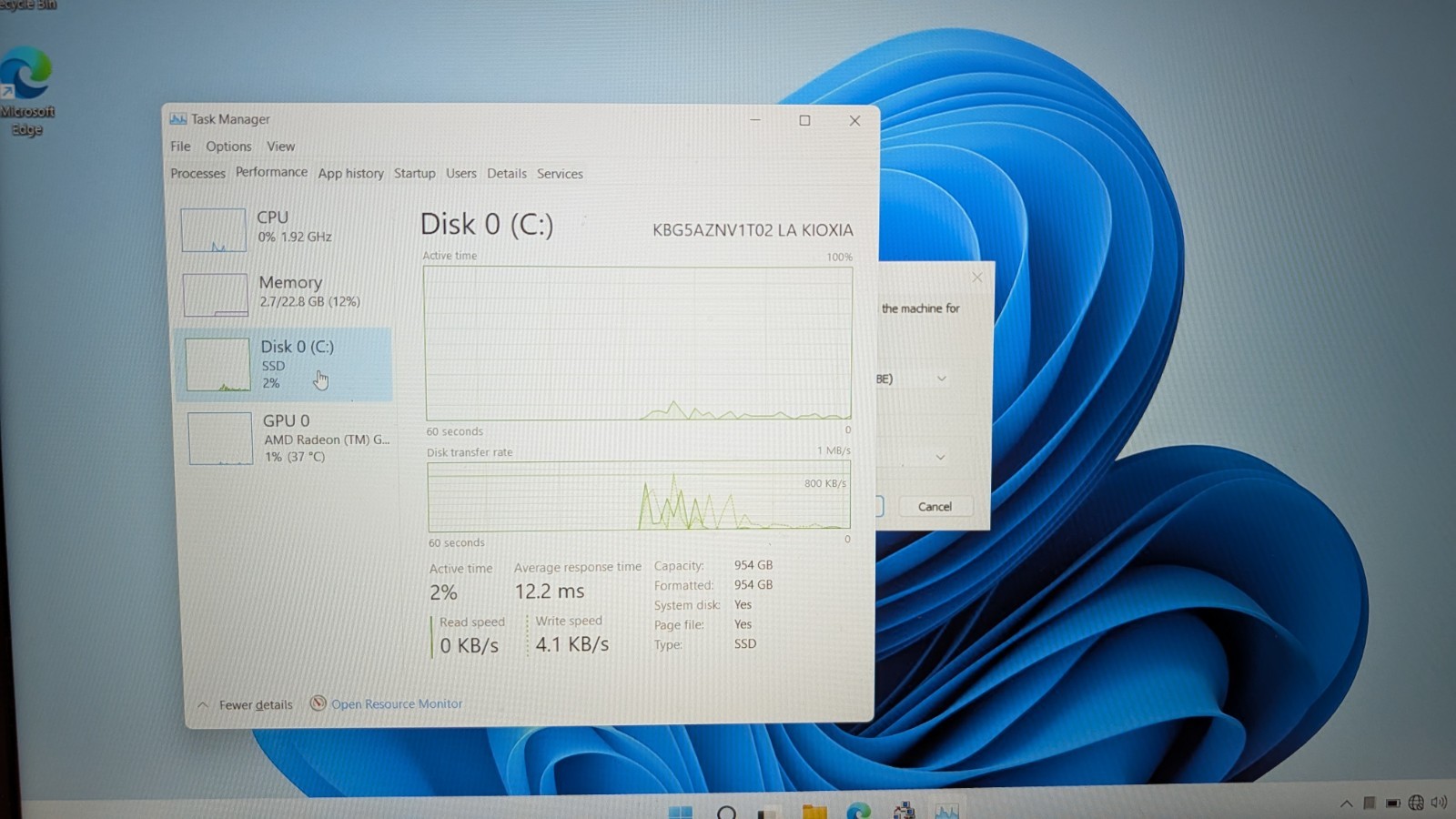Open Task View from taskbar
The height and width of the screenshot is (819, 1456).
(768, 814)
